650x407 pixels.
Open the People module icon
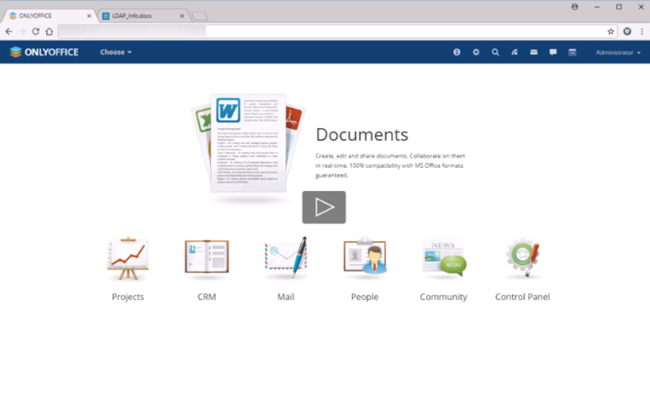(x=364, y=256)
